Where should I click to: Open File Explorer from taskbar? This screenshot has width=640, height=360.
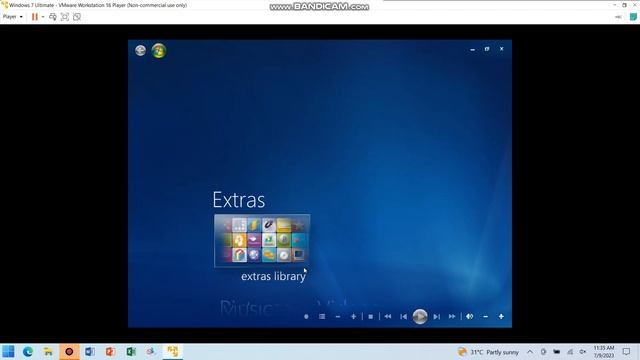48,351
